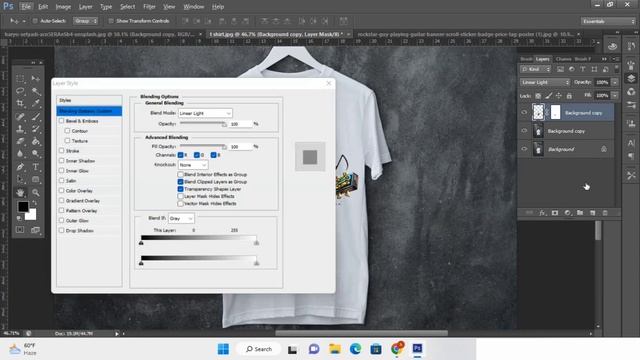Select the Horizontal Type tool
Image resolution: width=640 pixels, height=360 pixels.
(36, 167)
